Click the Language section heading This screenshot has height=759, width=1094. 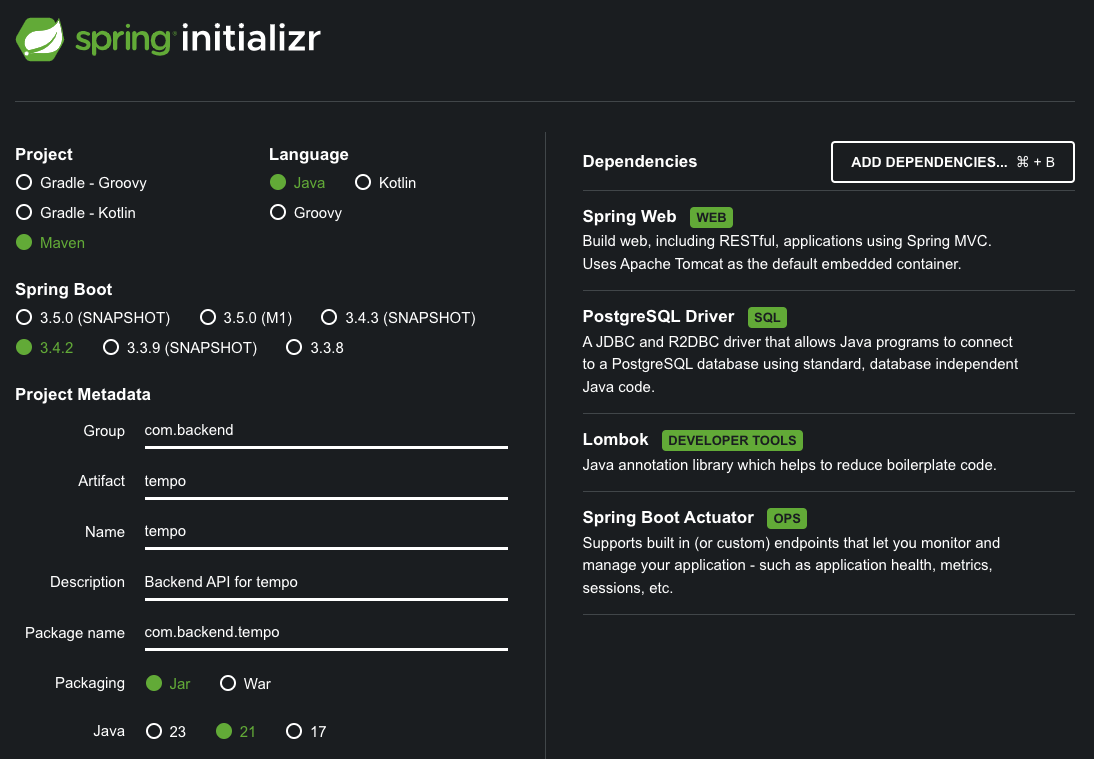309,154
